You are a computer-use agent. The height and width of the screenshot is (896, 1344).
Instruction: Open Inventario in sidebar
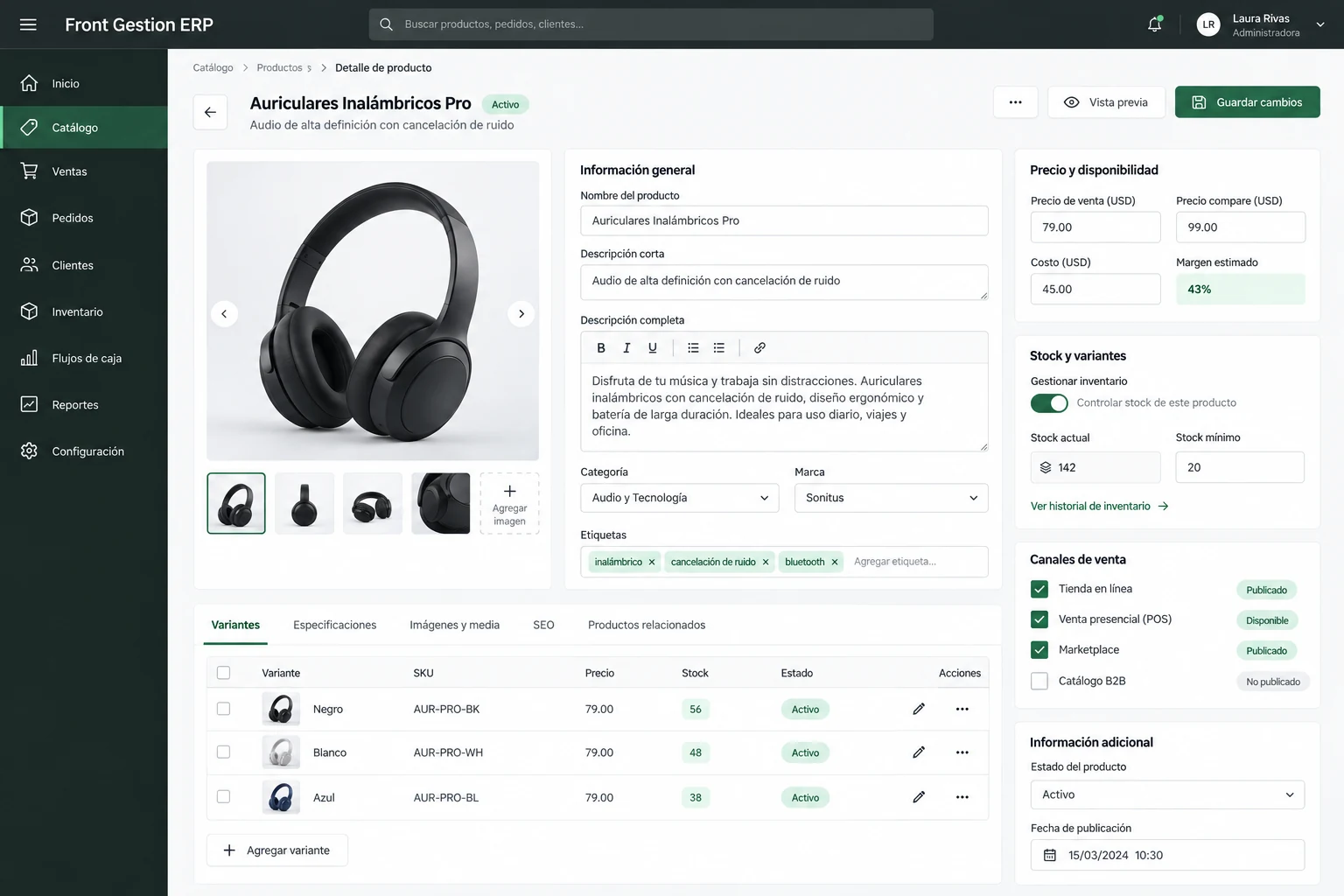tap(84, 311)
